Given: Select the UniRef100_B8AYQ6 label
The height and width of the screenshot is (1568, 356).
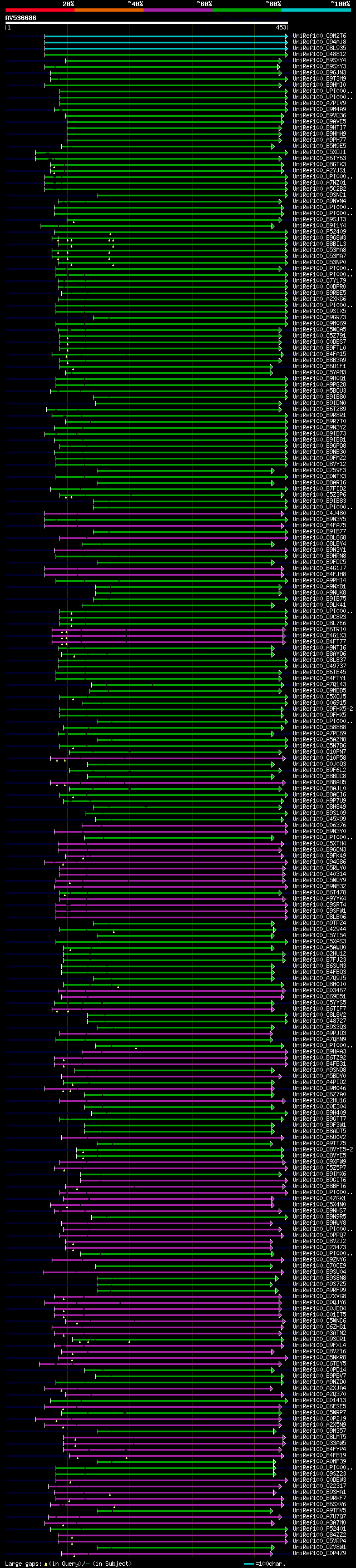Looking at the screenshot, I should coord(319,654).
